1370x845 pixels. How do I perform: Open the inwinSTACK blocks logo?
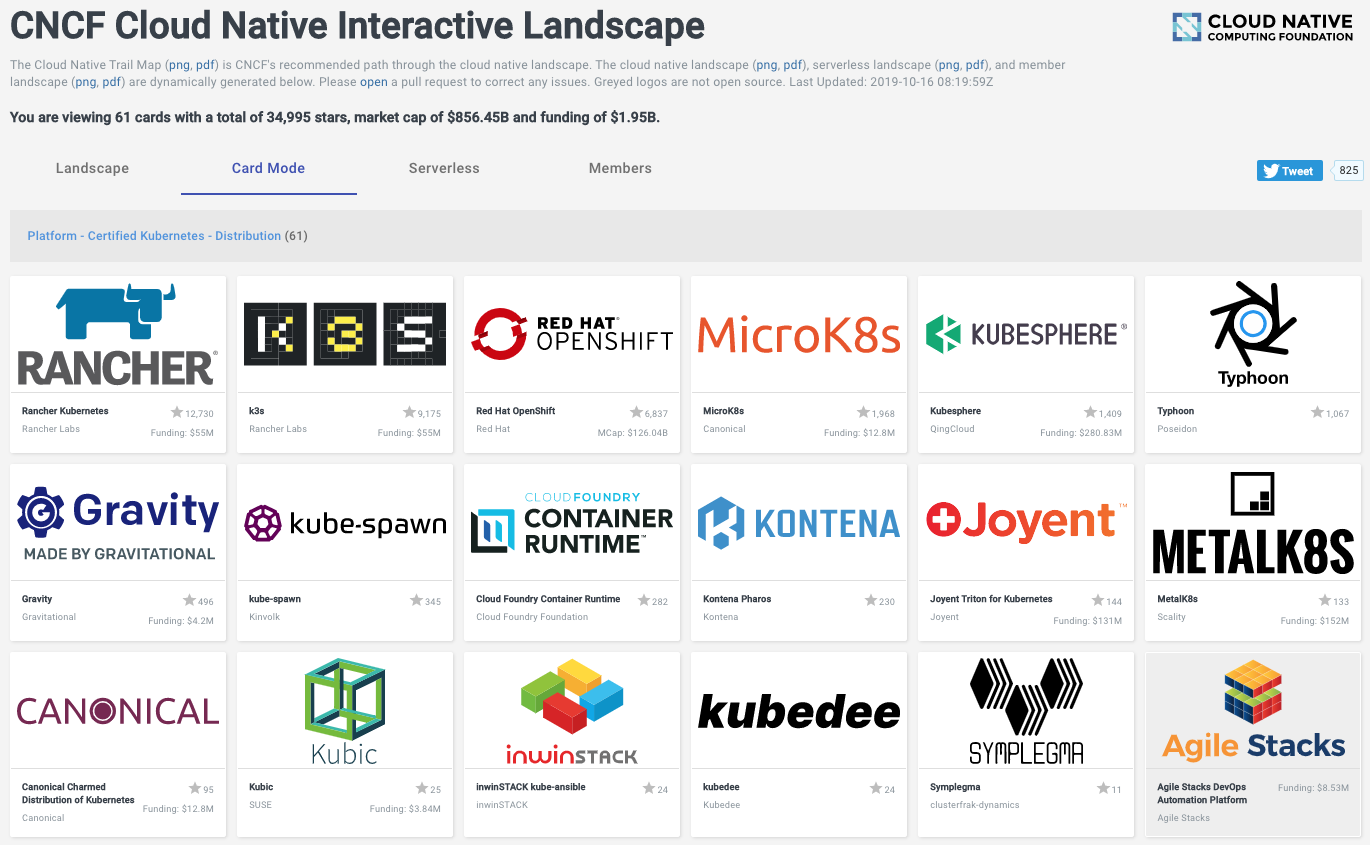(x=571, y=710)
